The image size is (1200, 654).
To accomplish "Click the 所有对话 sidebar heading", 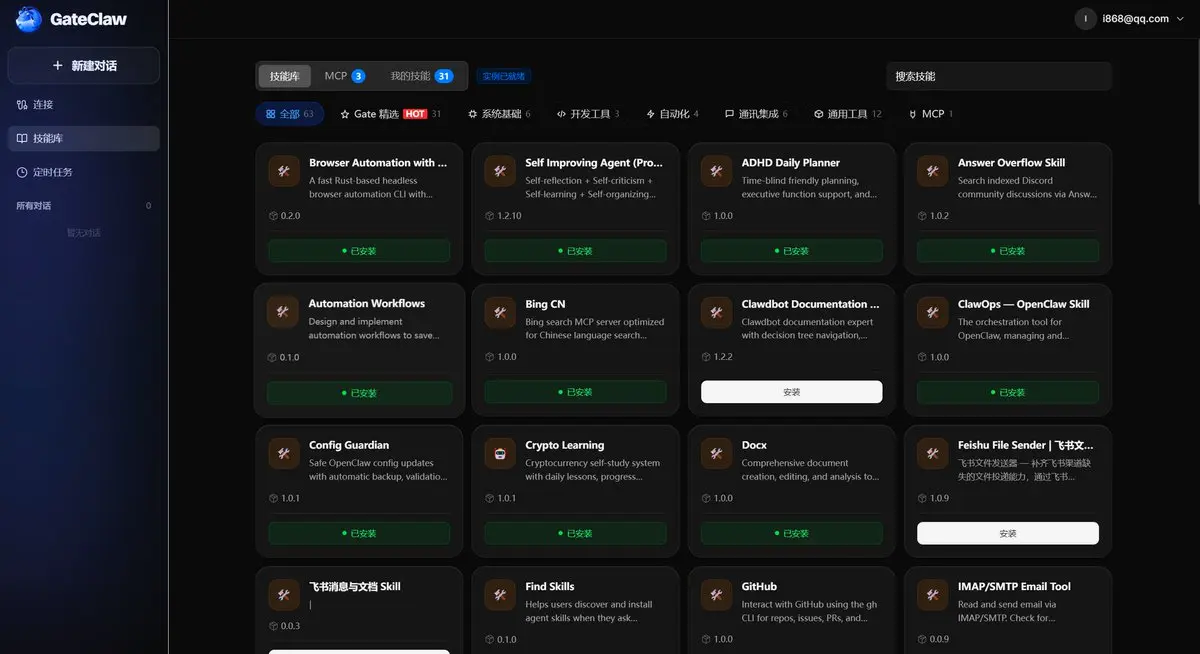I will 33,206.
